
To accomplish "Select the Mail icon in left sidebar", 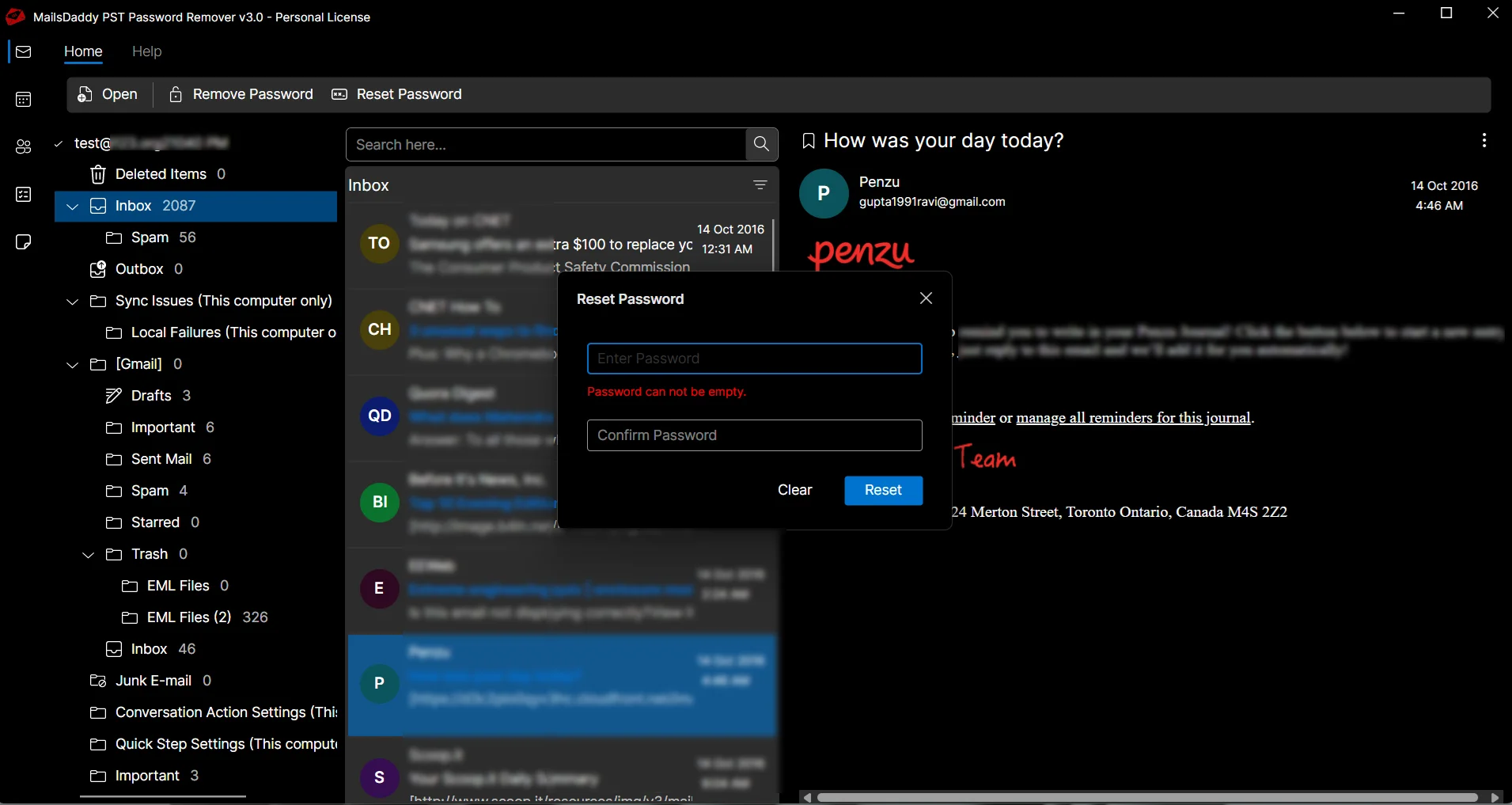I will (x=23, y=51).
